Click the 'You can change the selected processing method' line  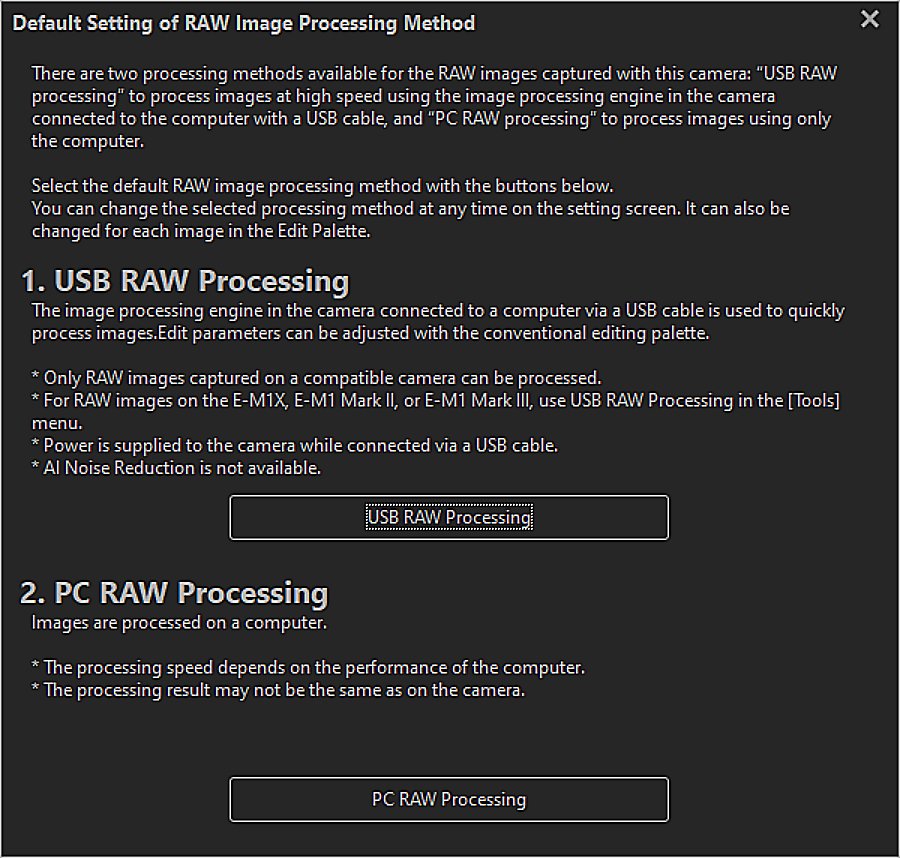411,208
